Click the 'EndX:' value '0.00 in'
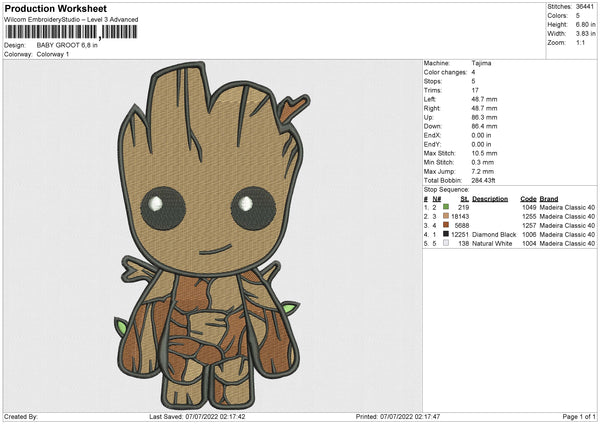This screenshot has width=600, height=424. (x=481, y=135)
